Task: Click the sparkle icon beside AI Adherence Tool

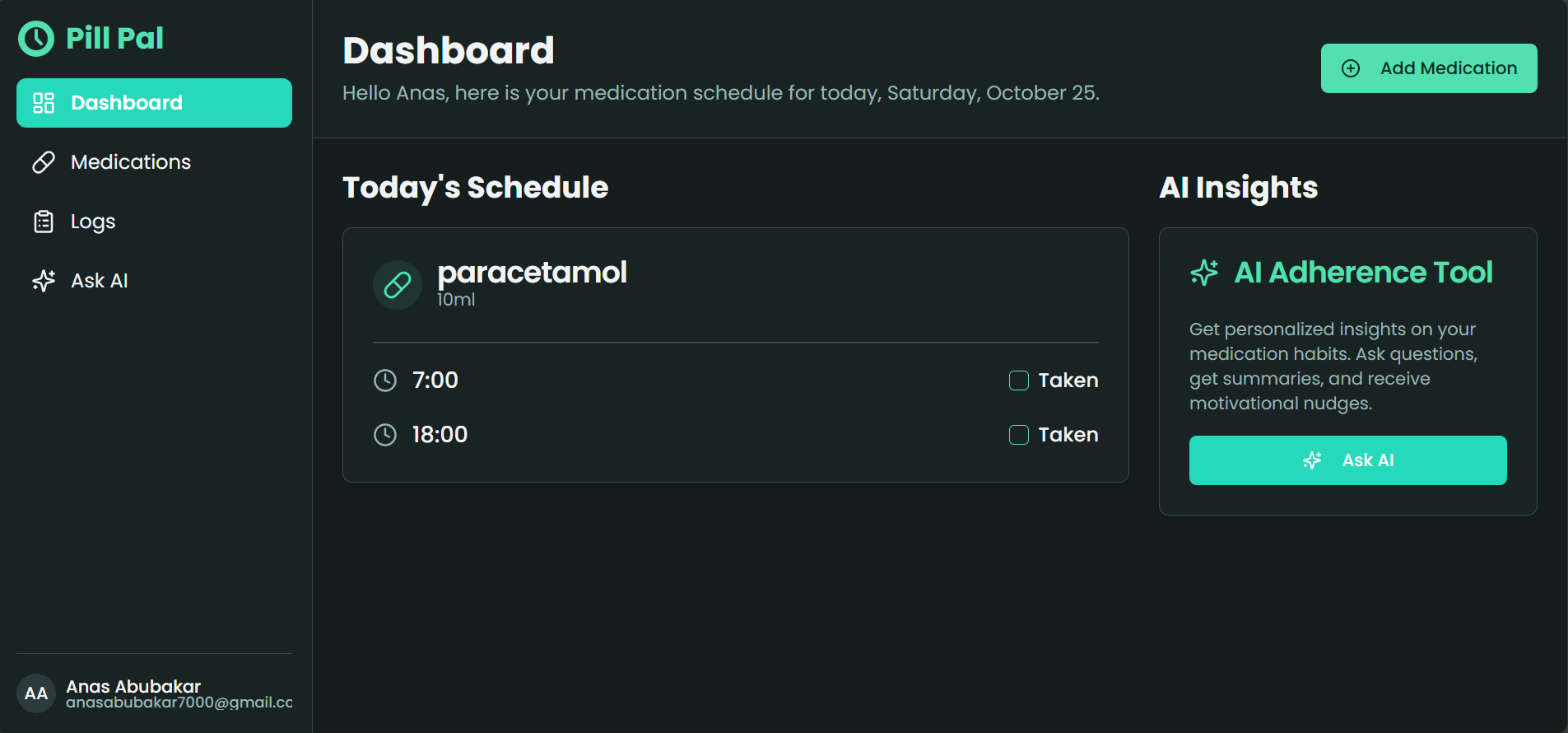Action: click(x=1204, y=273)
